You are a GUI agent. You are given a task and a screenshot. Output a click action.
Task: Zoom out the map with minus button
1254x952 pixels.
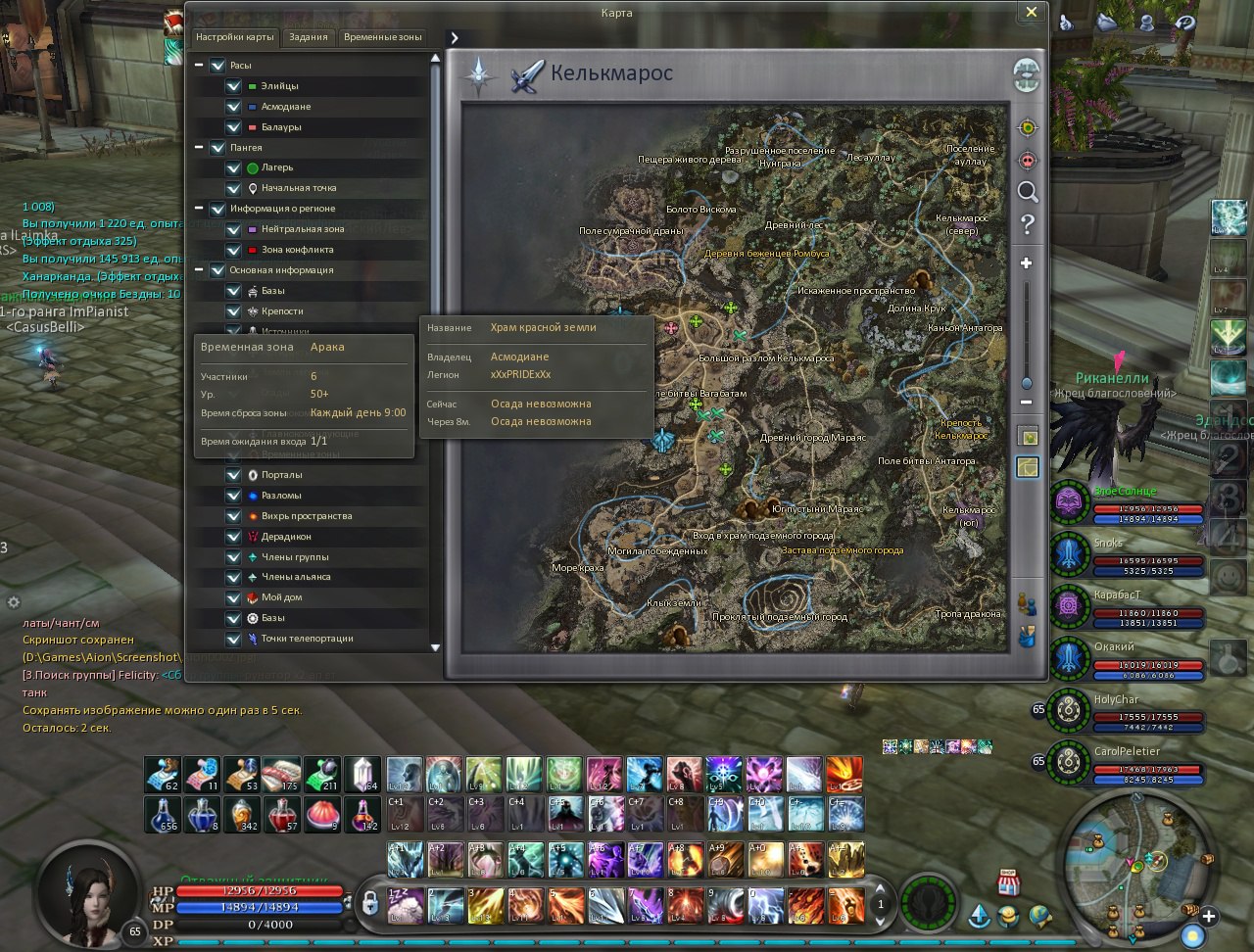[x=1026, y=403]
